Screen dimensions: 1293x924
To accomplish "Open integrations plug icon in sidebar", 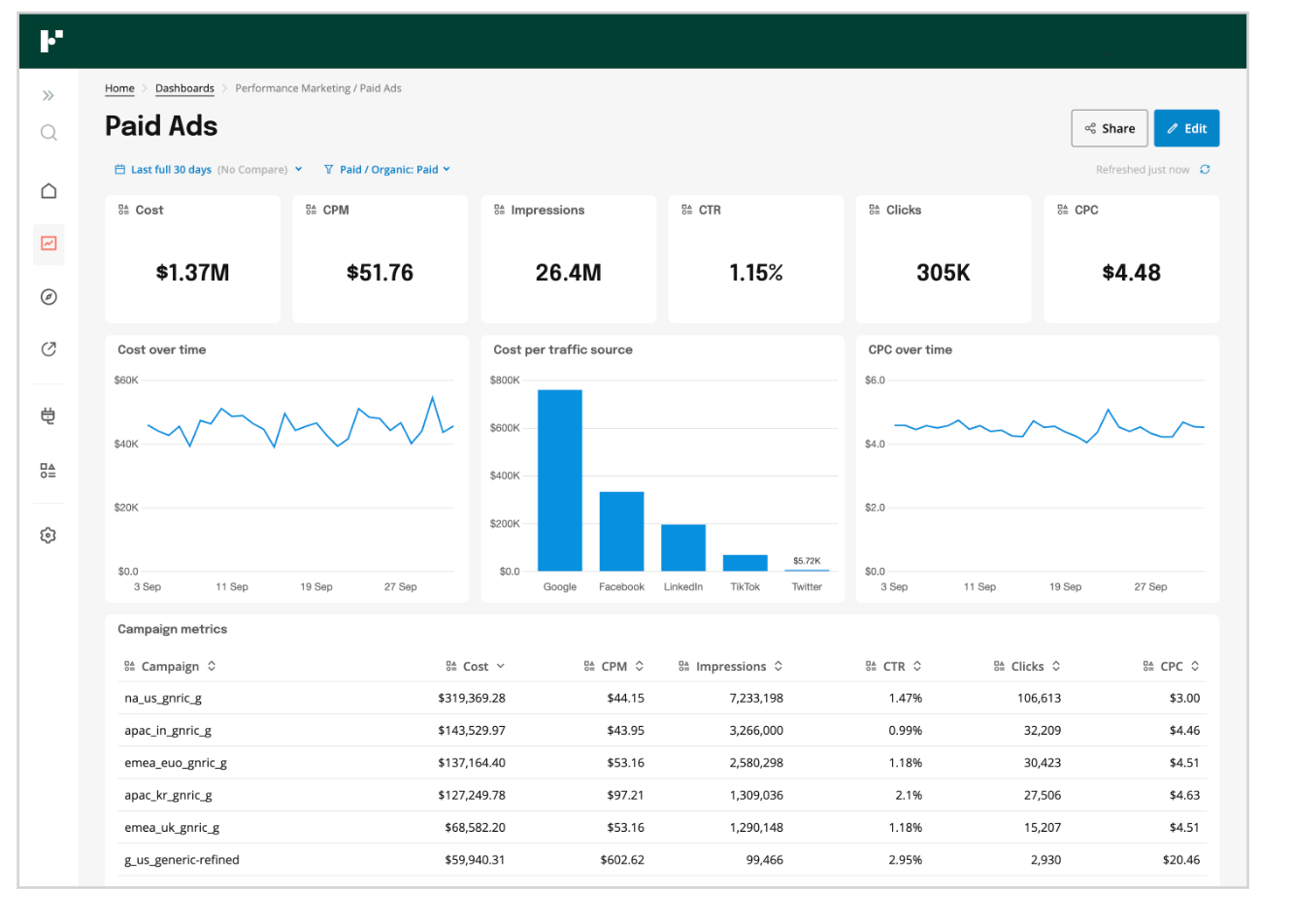I will coord(49,416).
